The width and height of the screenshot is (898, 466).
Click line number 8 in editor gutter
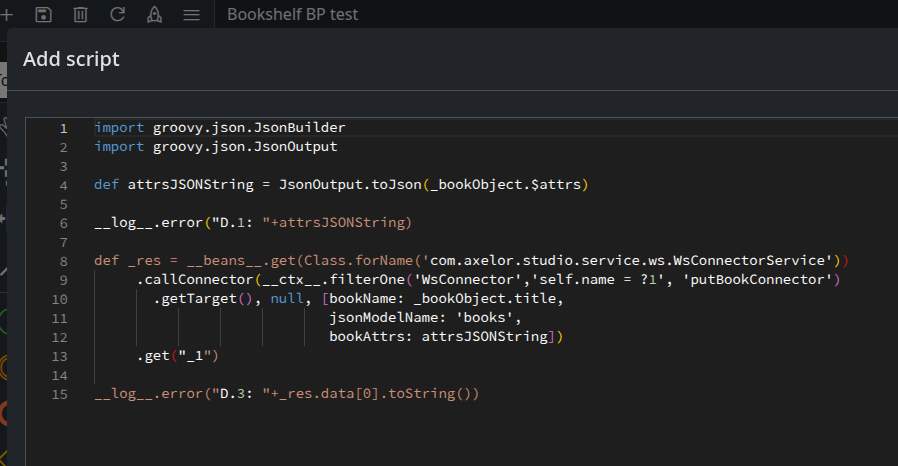click(63, 261)
